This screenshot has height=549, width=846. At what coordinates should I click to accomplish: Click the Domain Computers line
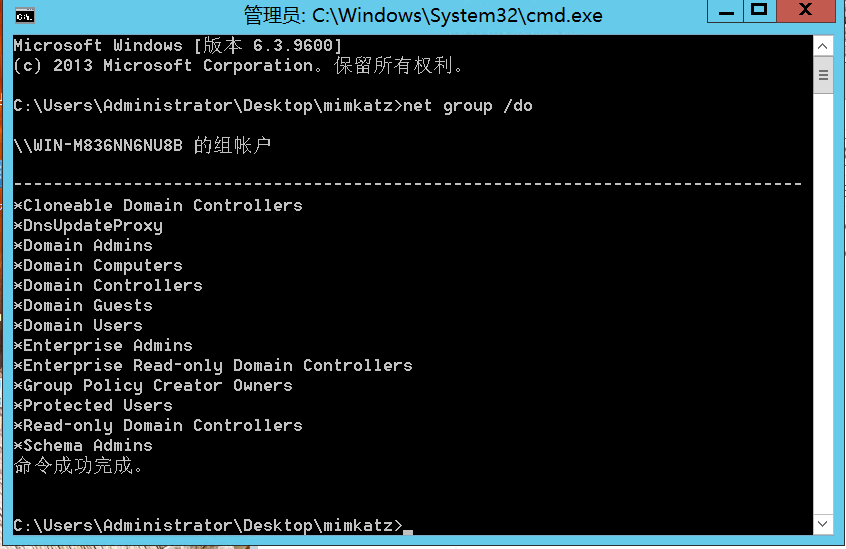click(x=98, y=265)
